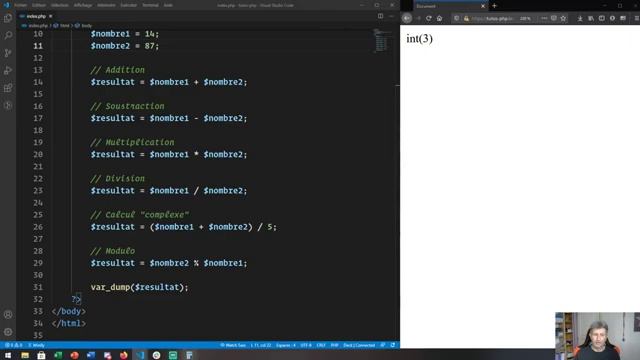Change the Espaces indentation setting in the status bar
The image size is (640, 360).
point(286,345)
